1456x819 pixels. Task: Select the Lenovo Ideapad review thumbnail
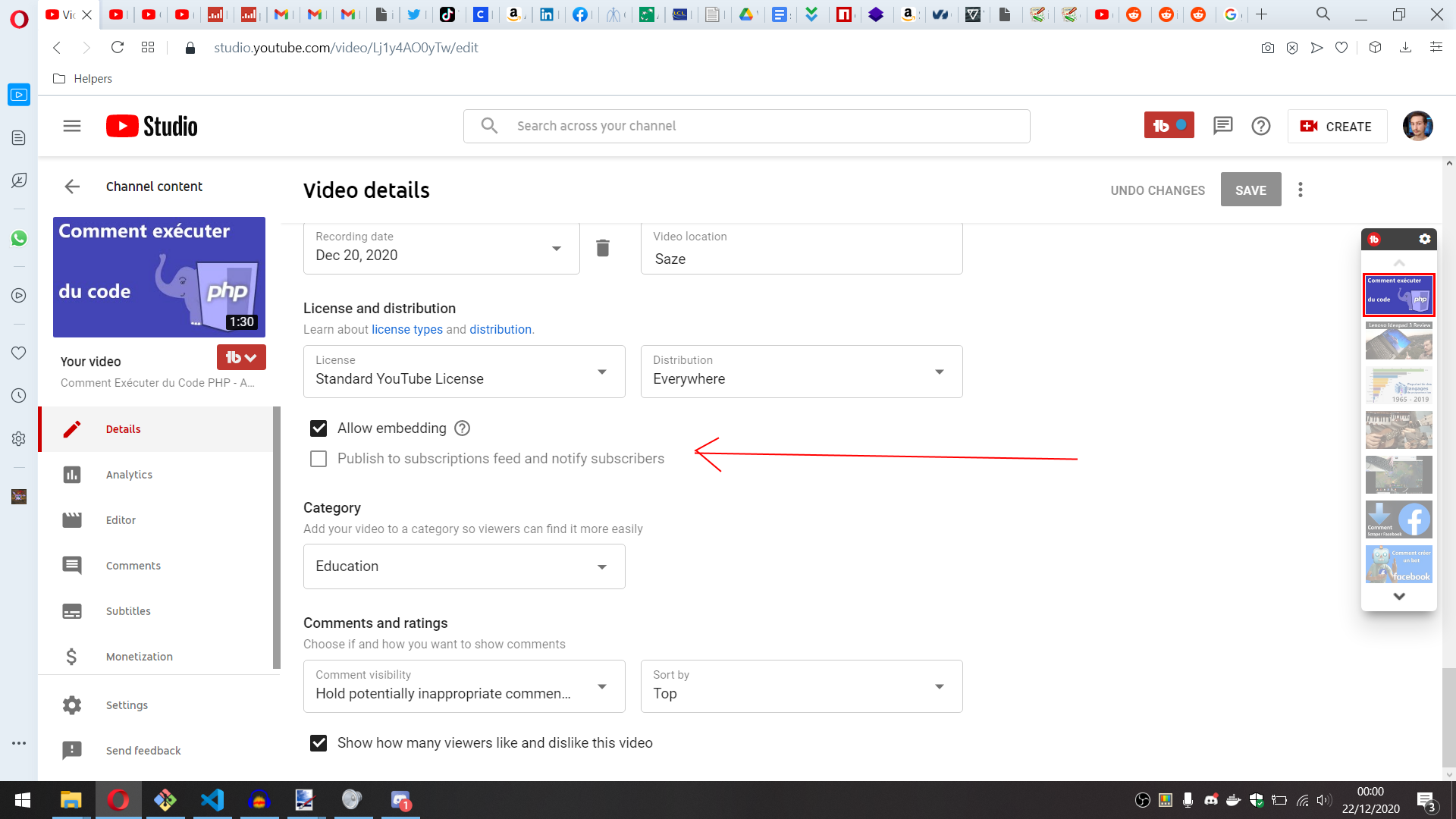click(x=1398, y=340)
